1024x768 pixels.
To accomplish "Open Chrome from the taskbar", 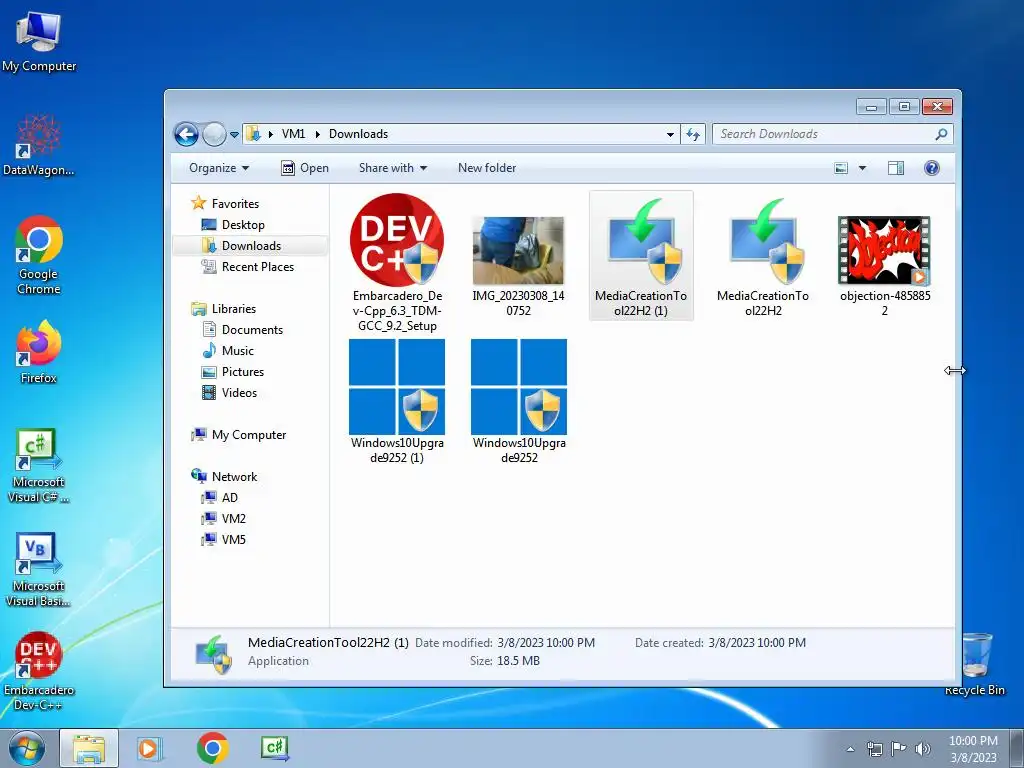I will [212, 748].
